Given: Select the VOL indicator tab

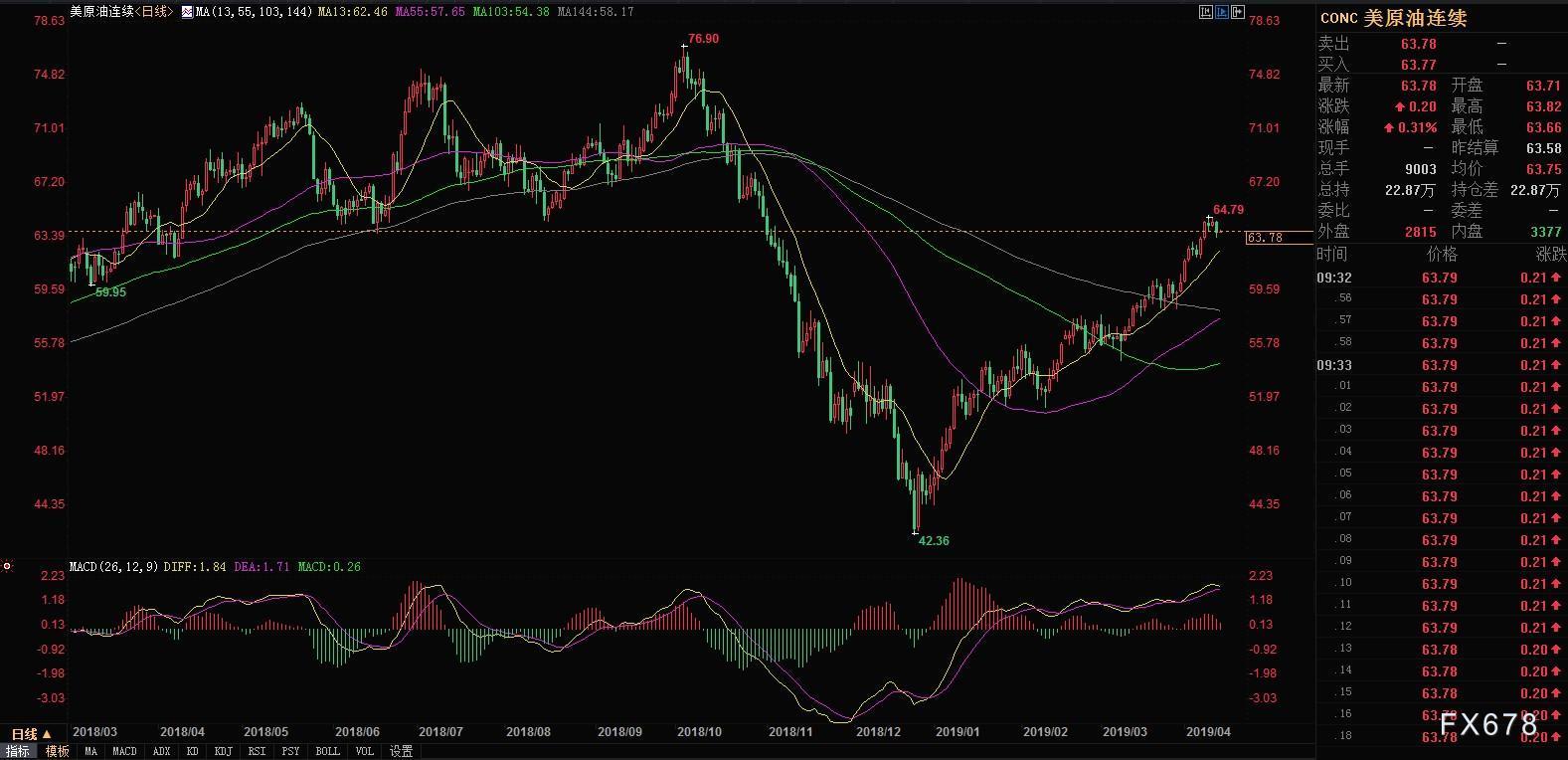Looking at the screenshot, I should [x=364, y=752].
